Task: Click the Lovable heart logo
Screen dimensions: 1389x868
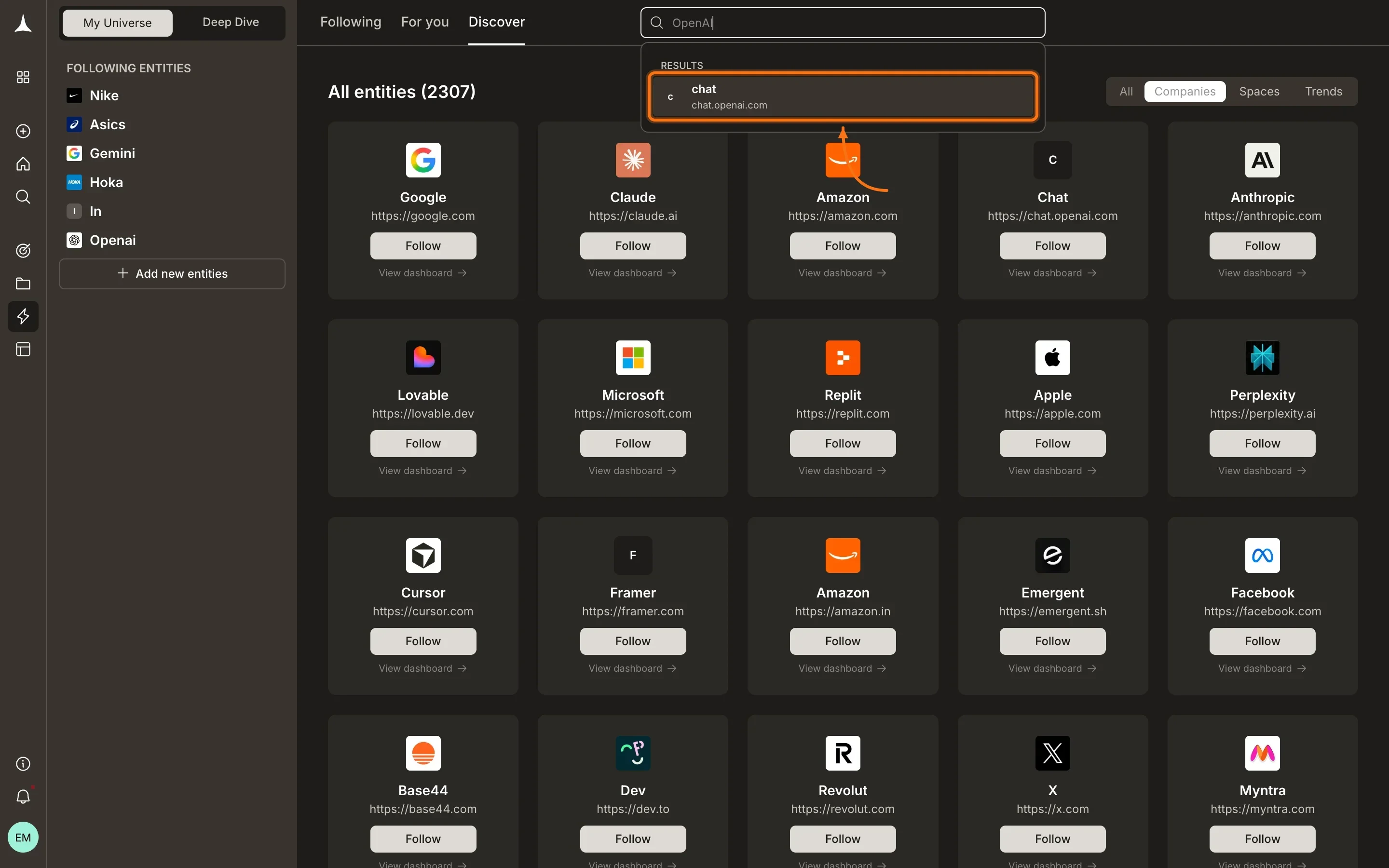Action: click(423, 358)
